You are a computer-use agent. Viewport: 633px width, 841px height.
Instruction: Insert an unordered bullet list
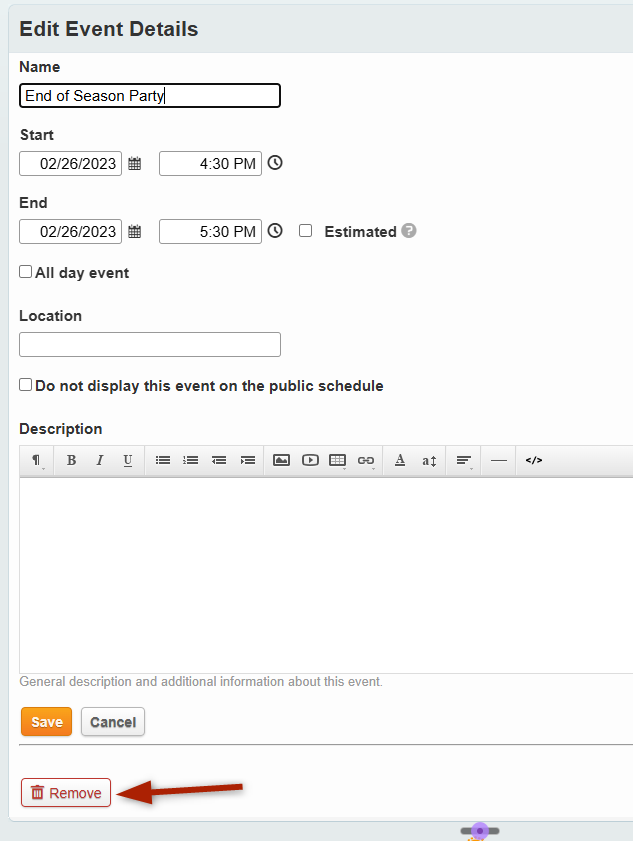(x=162, y=461)
